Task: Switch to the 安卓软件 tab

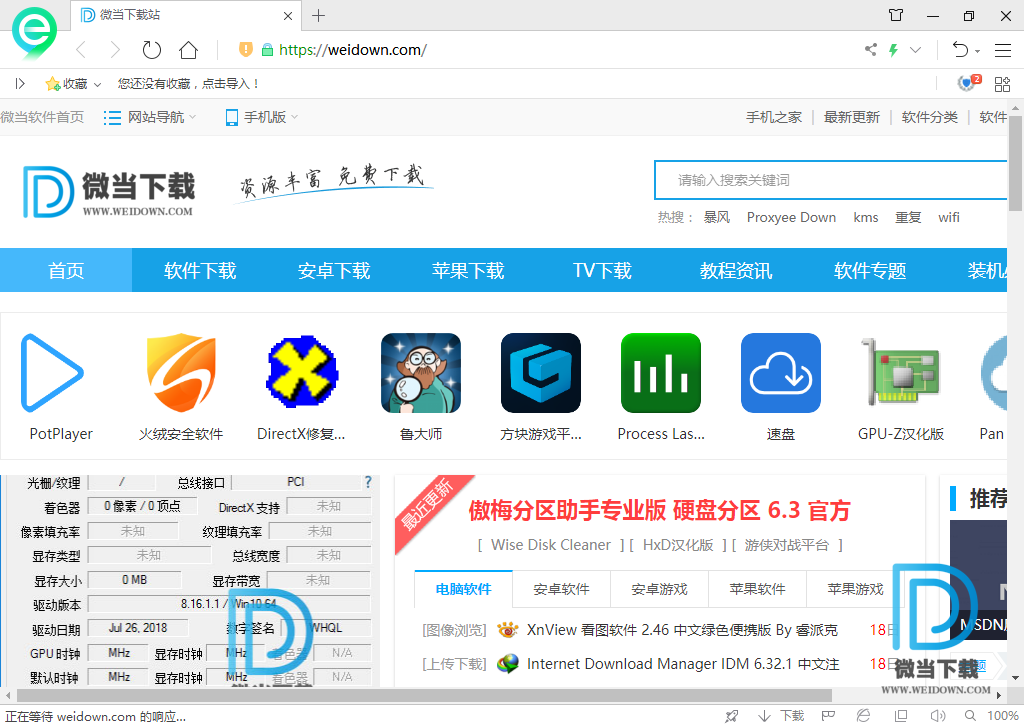Action: coord(562,589)
